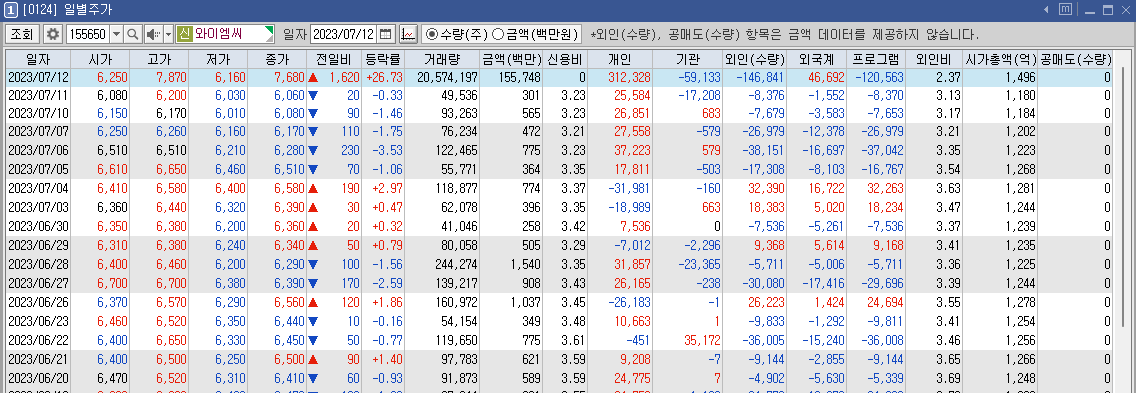Click the 고가 column header

(x=159, y=59)
